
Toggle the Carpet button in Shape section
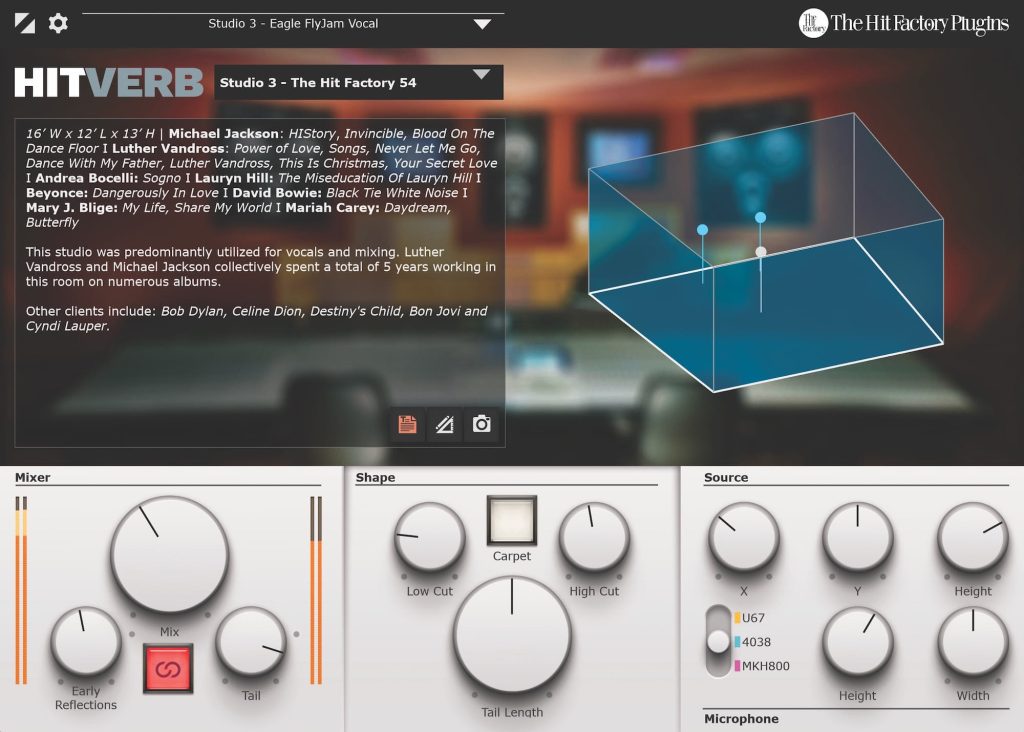(512, 519)
